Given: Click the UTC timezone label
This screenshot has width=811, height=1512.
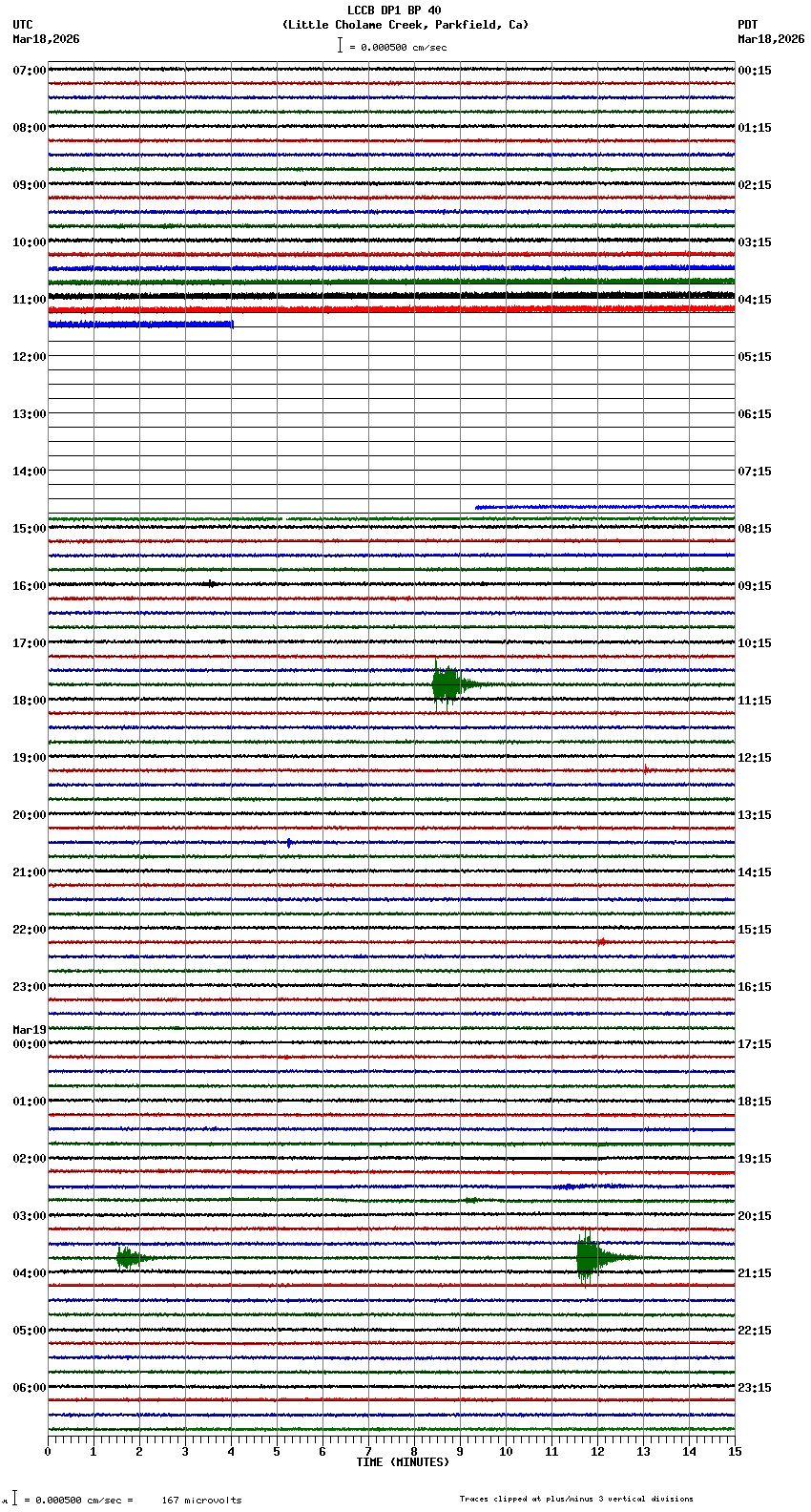Looking at the screenshot, I should (23, 25).
